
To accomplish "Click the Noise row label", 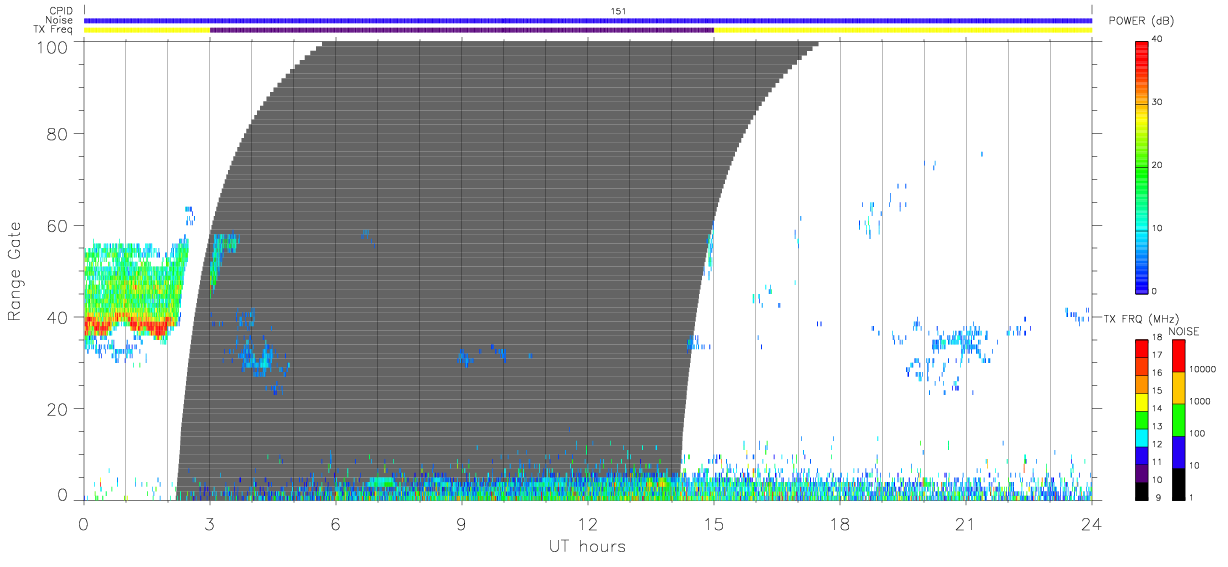I will click(x=58, y=20).
